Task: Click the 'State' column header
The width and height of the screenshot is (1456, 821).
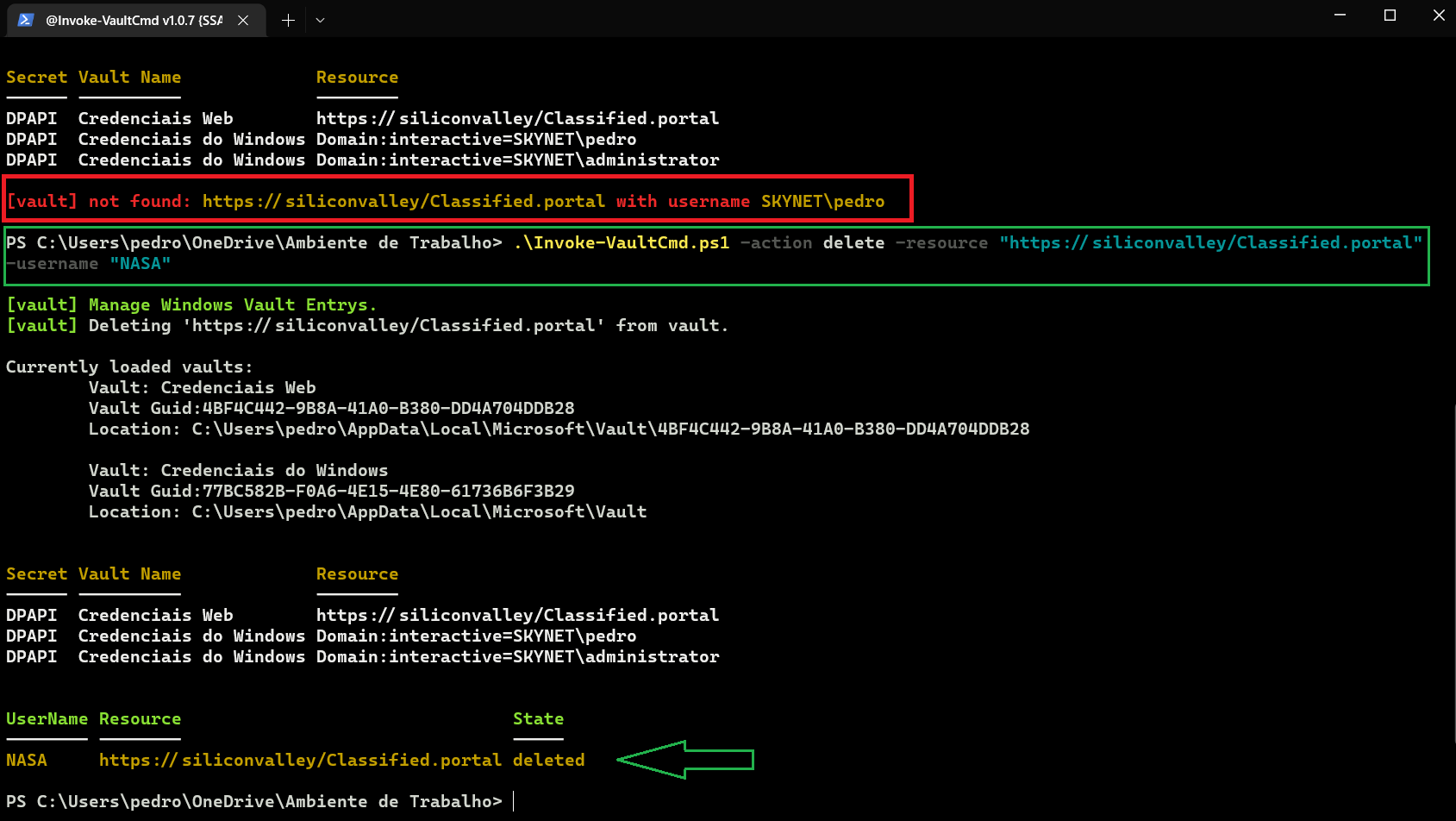Action: click(538, 718)
